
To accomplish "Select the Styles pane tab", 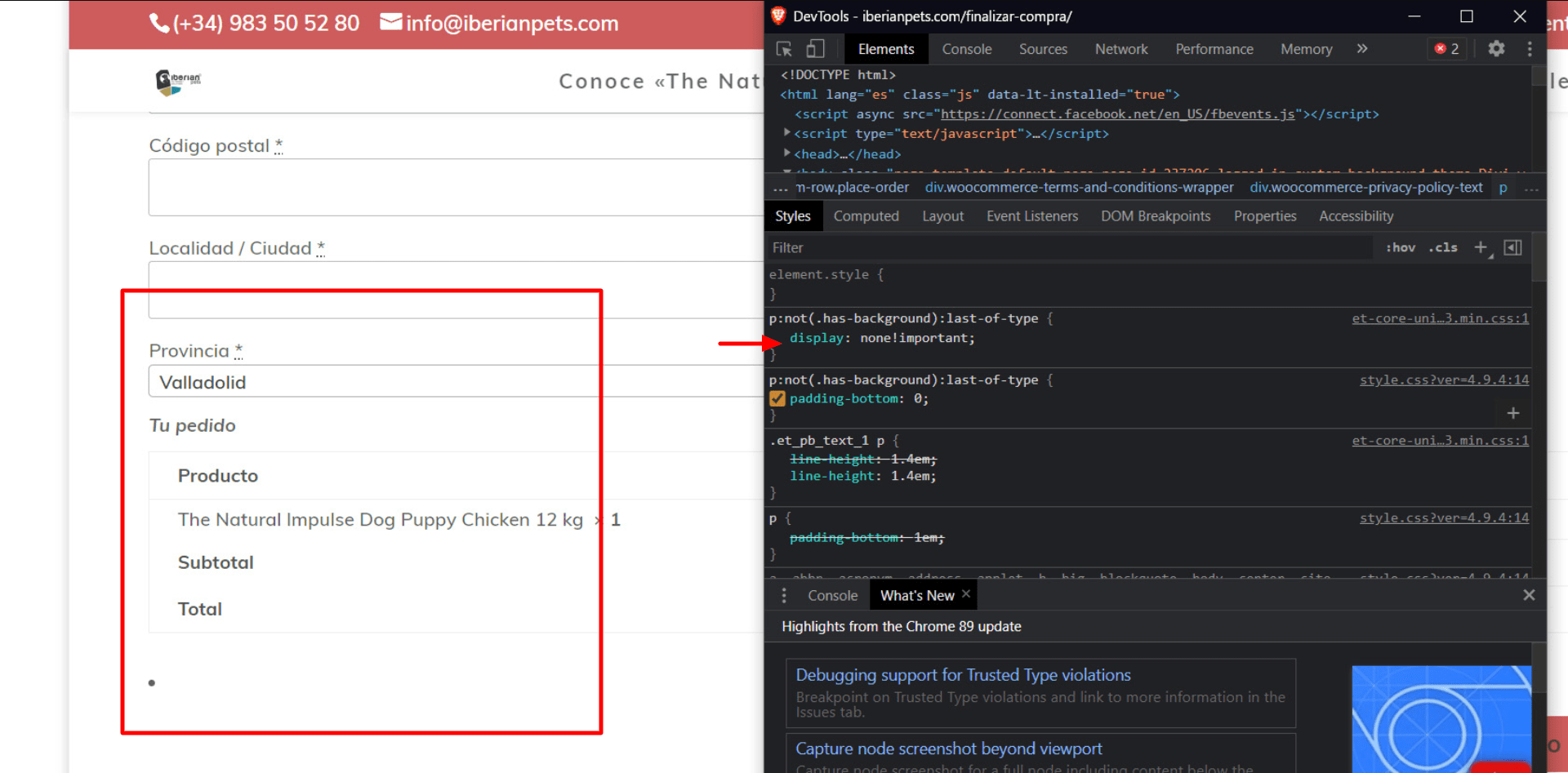I will pos(792,216).
